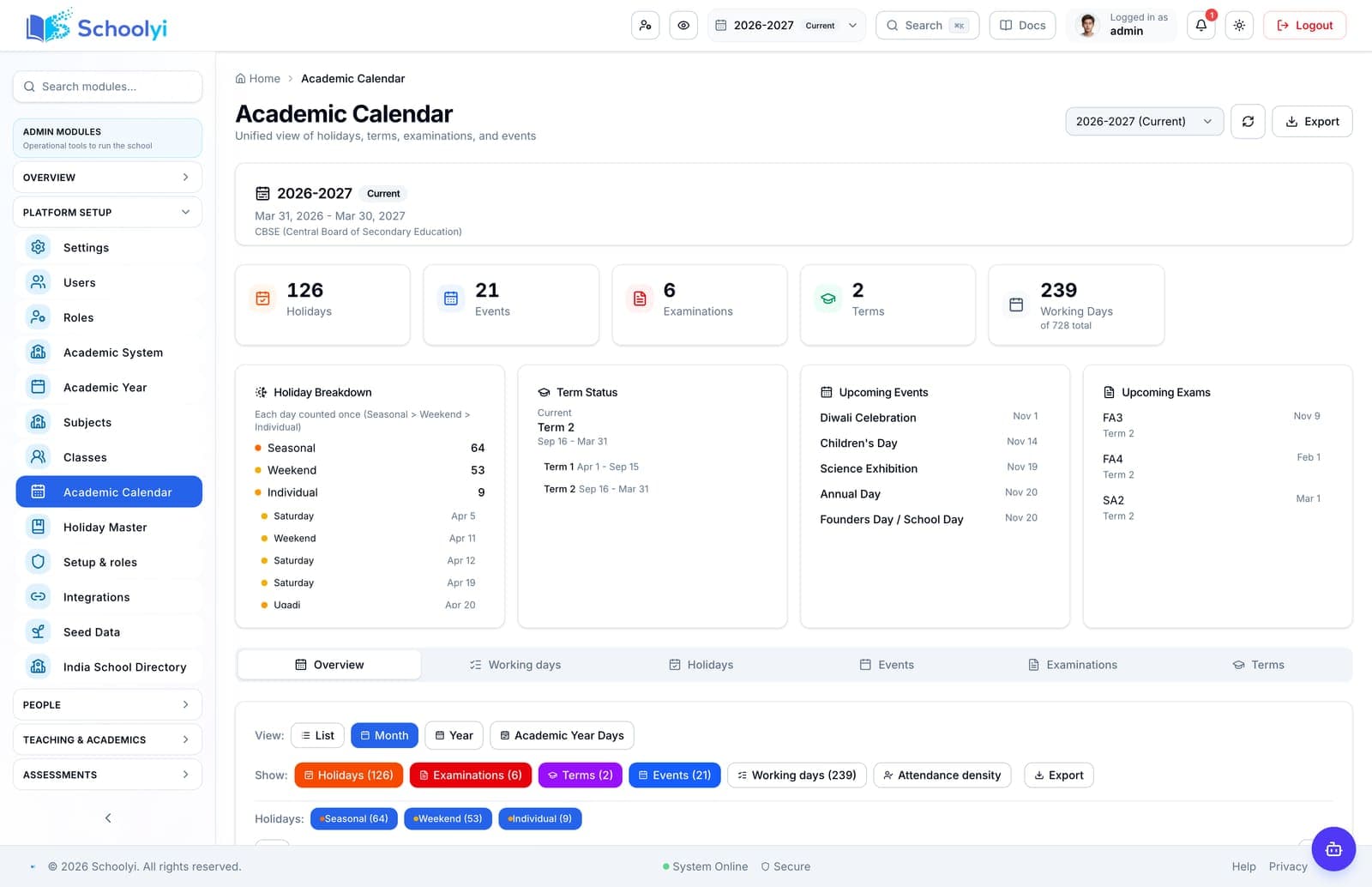Switch to the Holidays tab
1372x887 pixels.
tap(701, 665)
